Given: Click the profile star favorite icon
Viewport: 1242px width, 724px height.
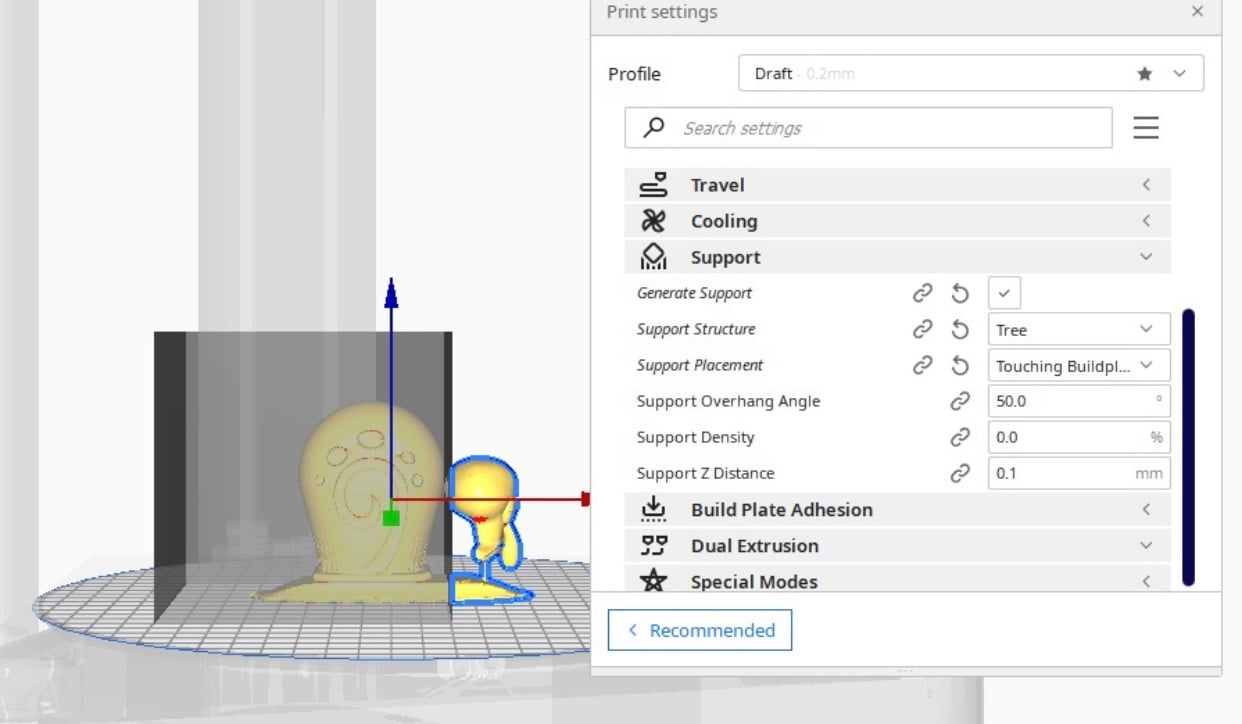Looking at the screenshot, I should click(1145, 74).
